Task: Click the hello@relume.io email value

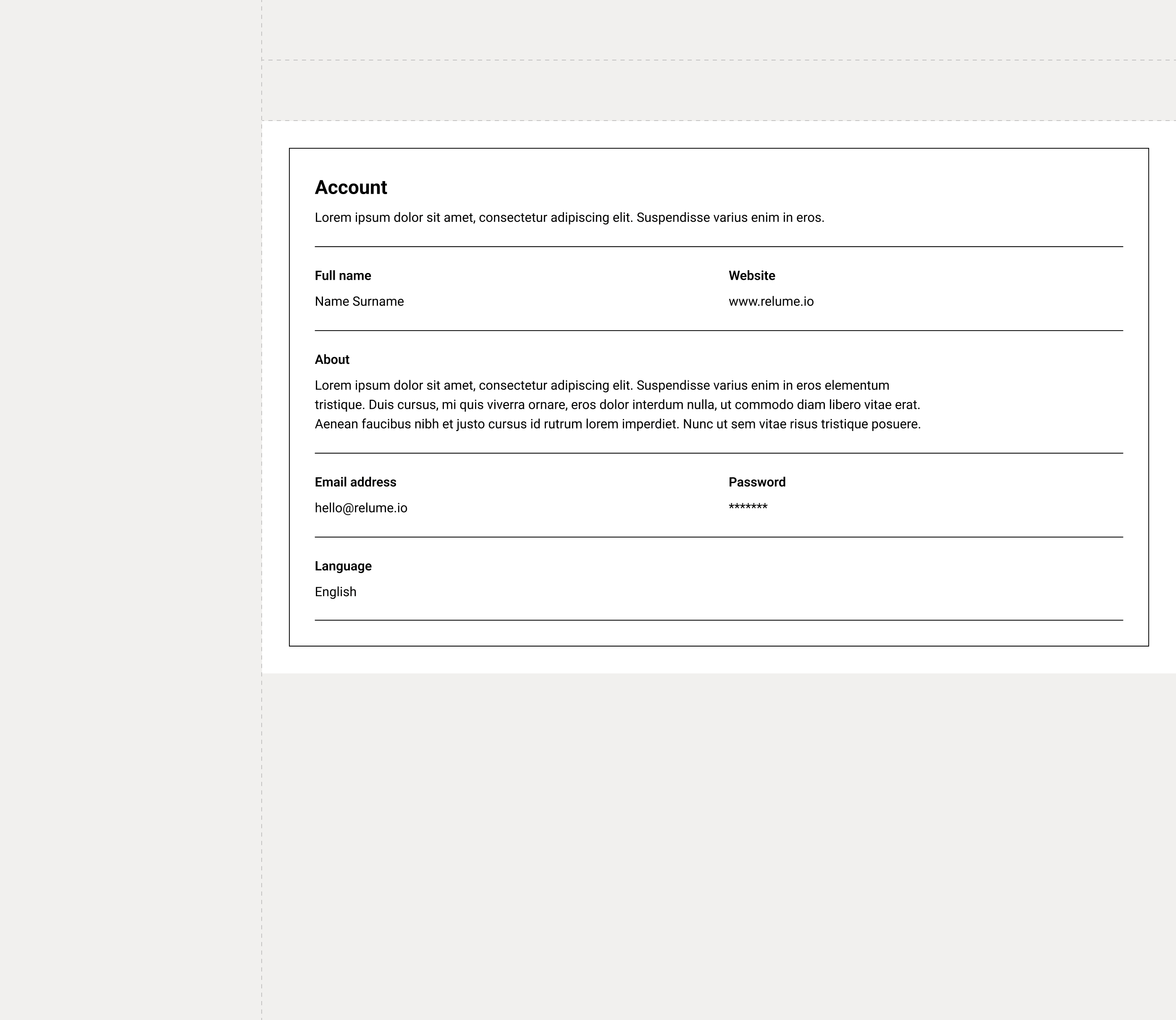Action: (361, 508)
